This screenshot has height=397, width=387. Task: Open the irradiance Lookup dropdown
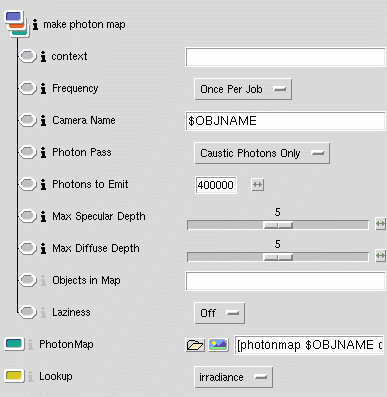tap(233, 377)
